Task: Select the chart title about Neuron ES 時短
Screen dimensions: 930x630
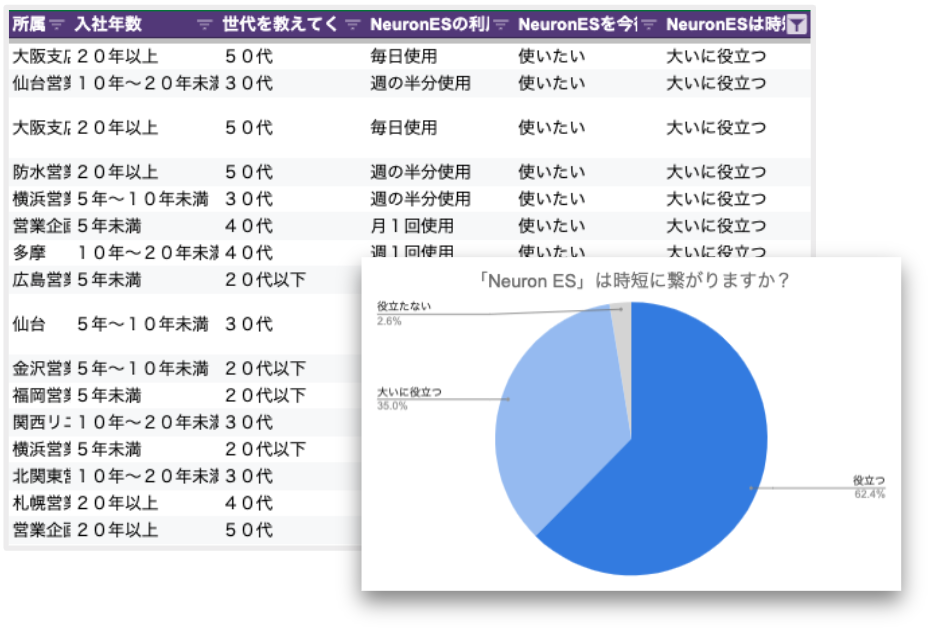Action: click(634, 280)
